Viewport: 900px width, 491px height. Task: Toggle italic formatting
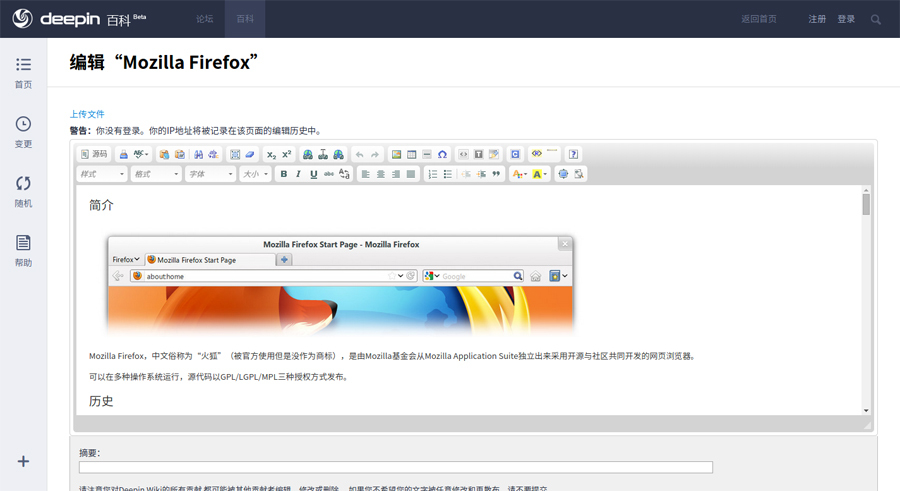click(x=298, y=174)
